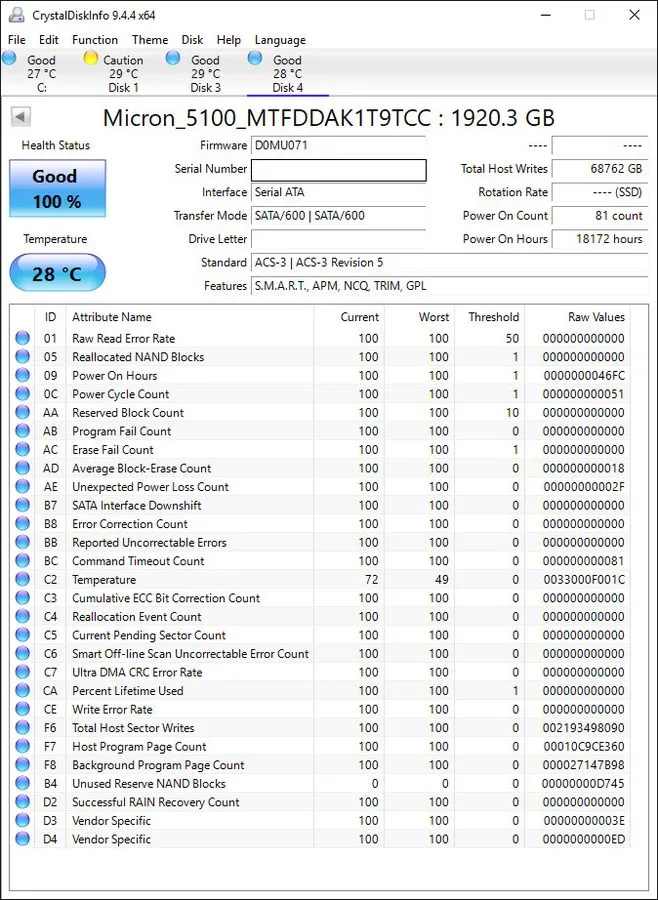Image resolution: width=658 pixels, height=900 pixels.
Task: Select the D4 Vendor Specific row text
Action: click(x=111, y=839)
